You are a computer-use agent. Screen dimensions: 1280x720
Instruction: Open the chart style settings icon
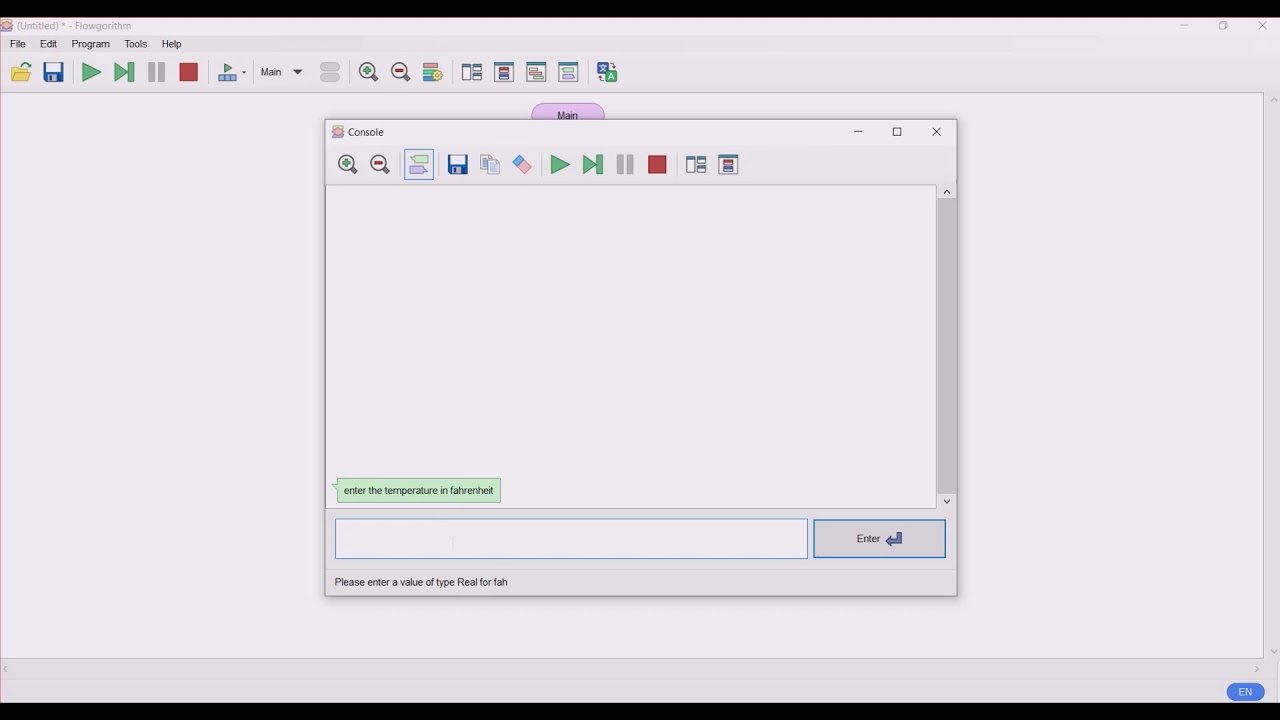coord(433,72)
